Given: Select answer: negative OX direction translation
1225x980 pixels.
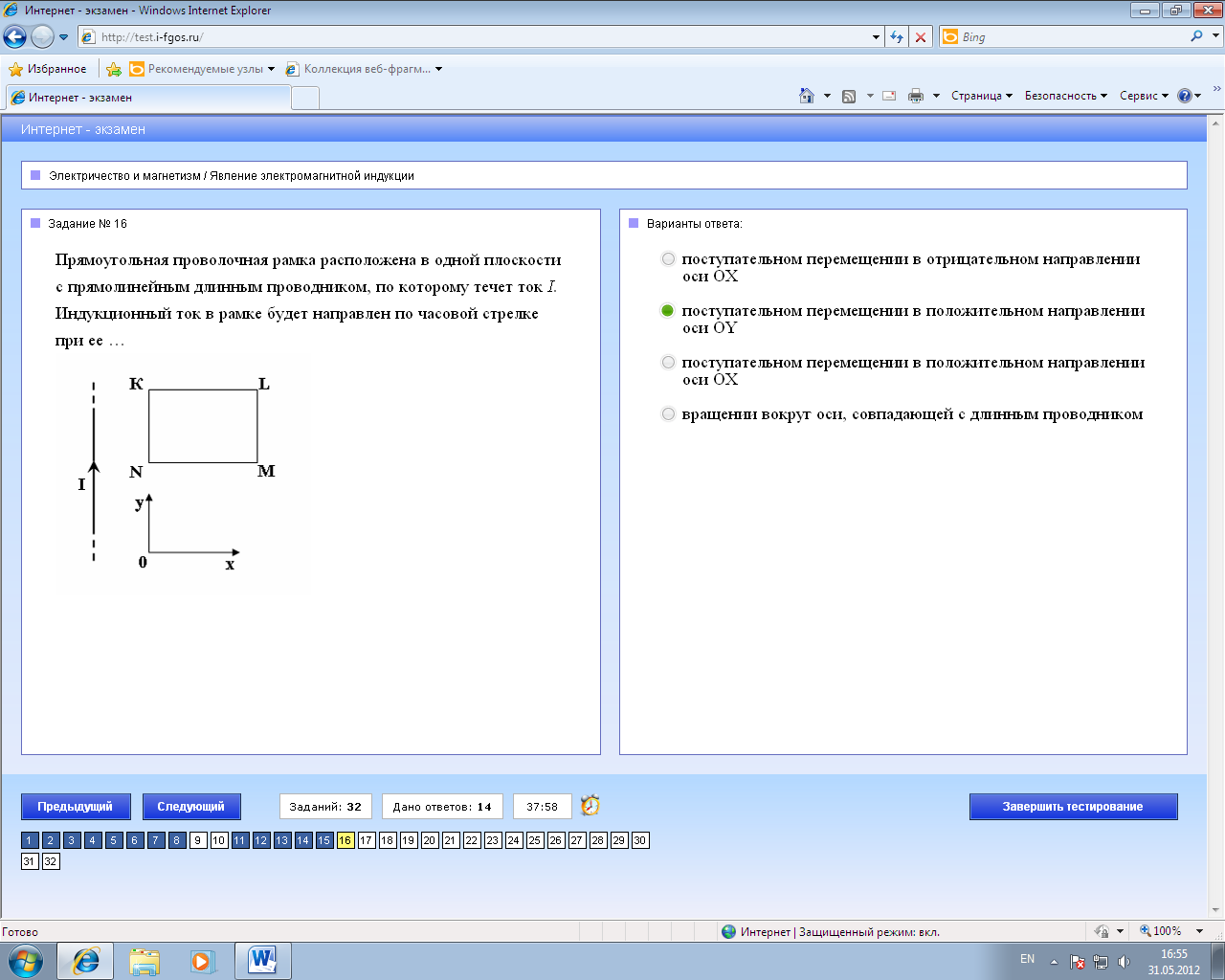Looking at the screenshot, I should [668, 259].
